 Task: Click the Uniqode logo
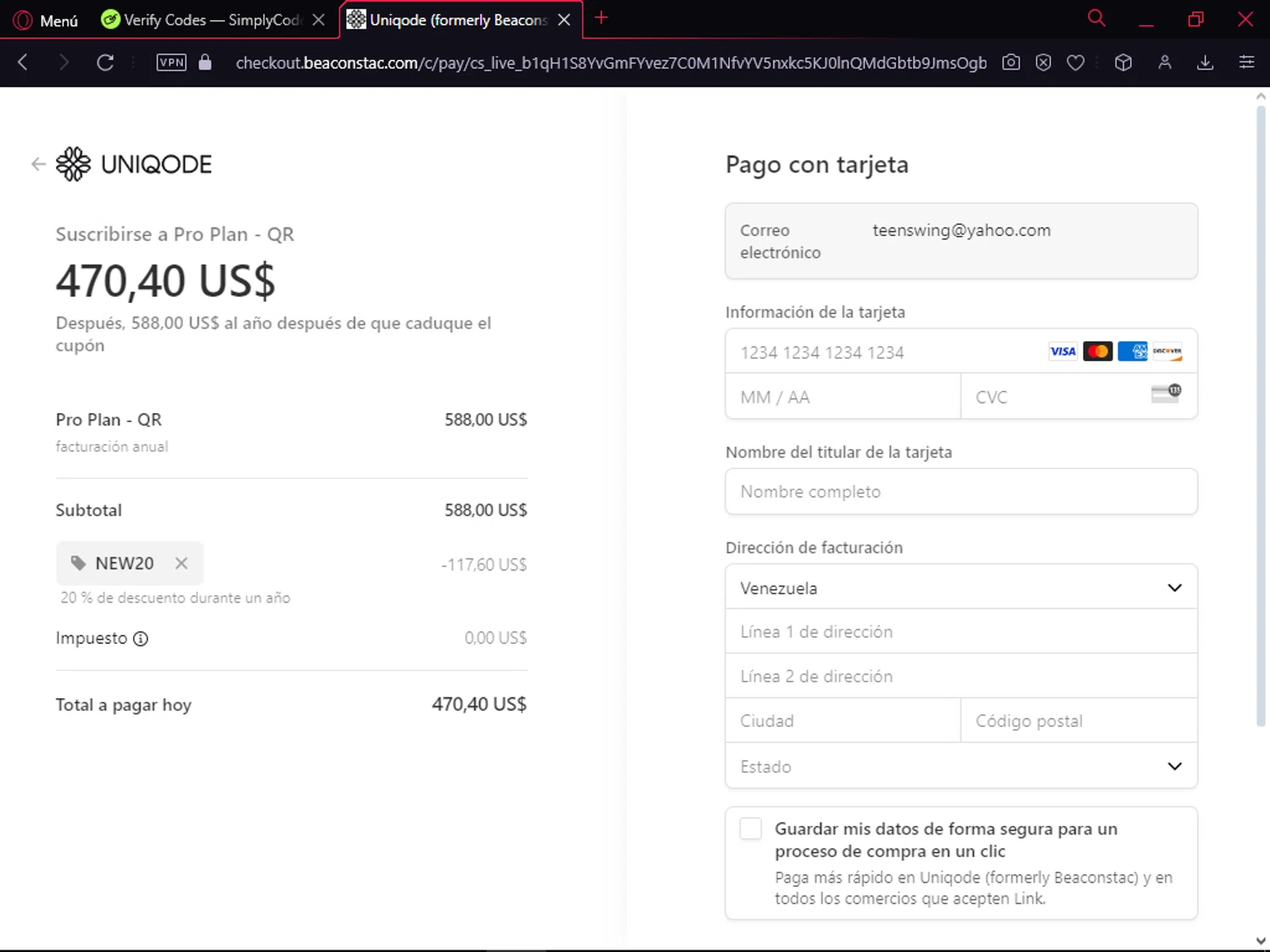coord(134,164)
